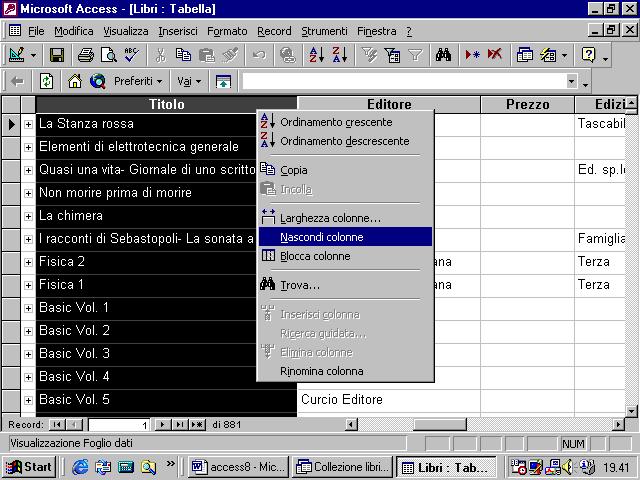Open the File menu
This screenshot has height=480, width=640.
tap(36, 31)
